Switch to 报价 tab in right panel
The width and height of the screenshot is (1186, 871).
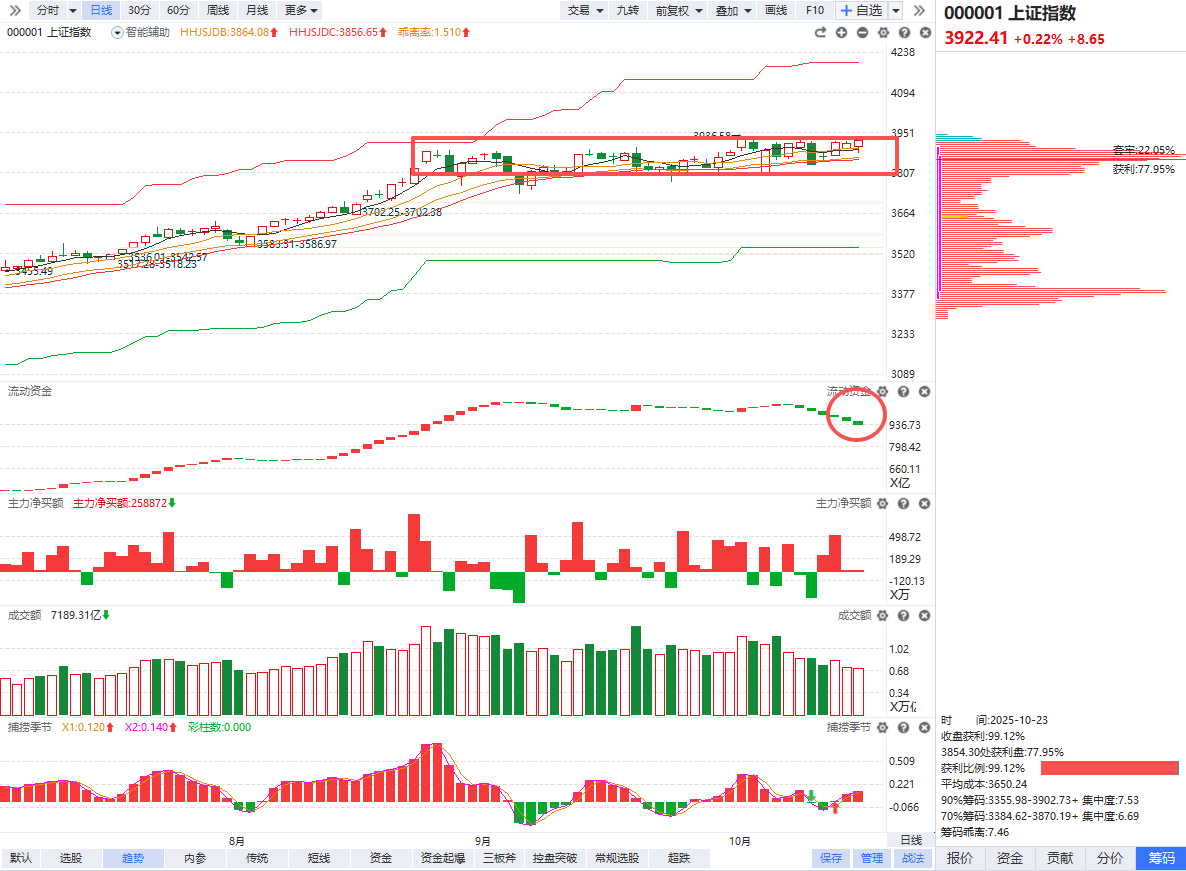(960, 858)
